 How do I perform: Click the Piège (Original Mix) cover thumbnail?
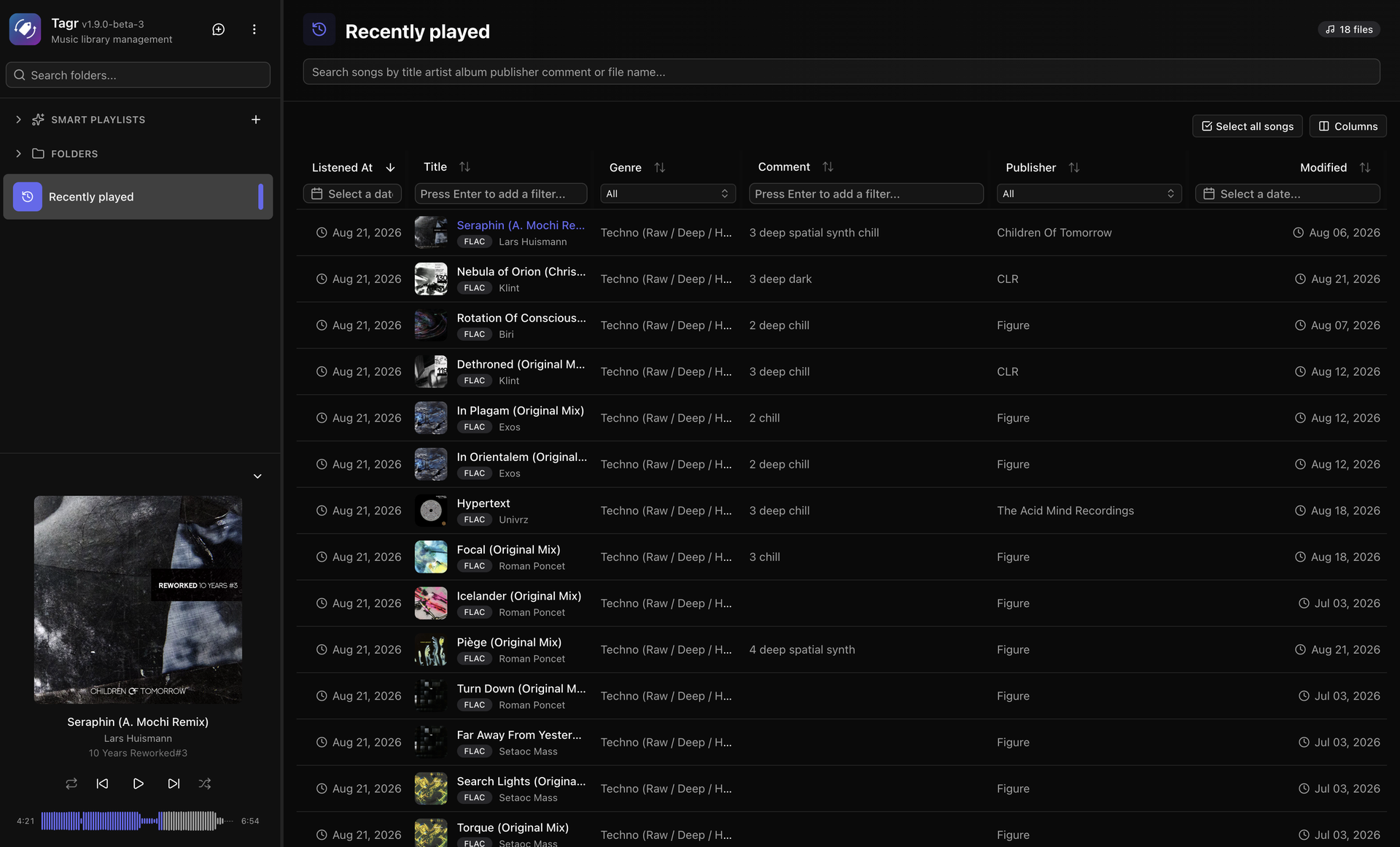tap(431, 650)
